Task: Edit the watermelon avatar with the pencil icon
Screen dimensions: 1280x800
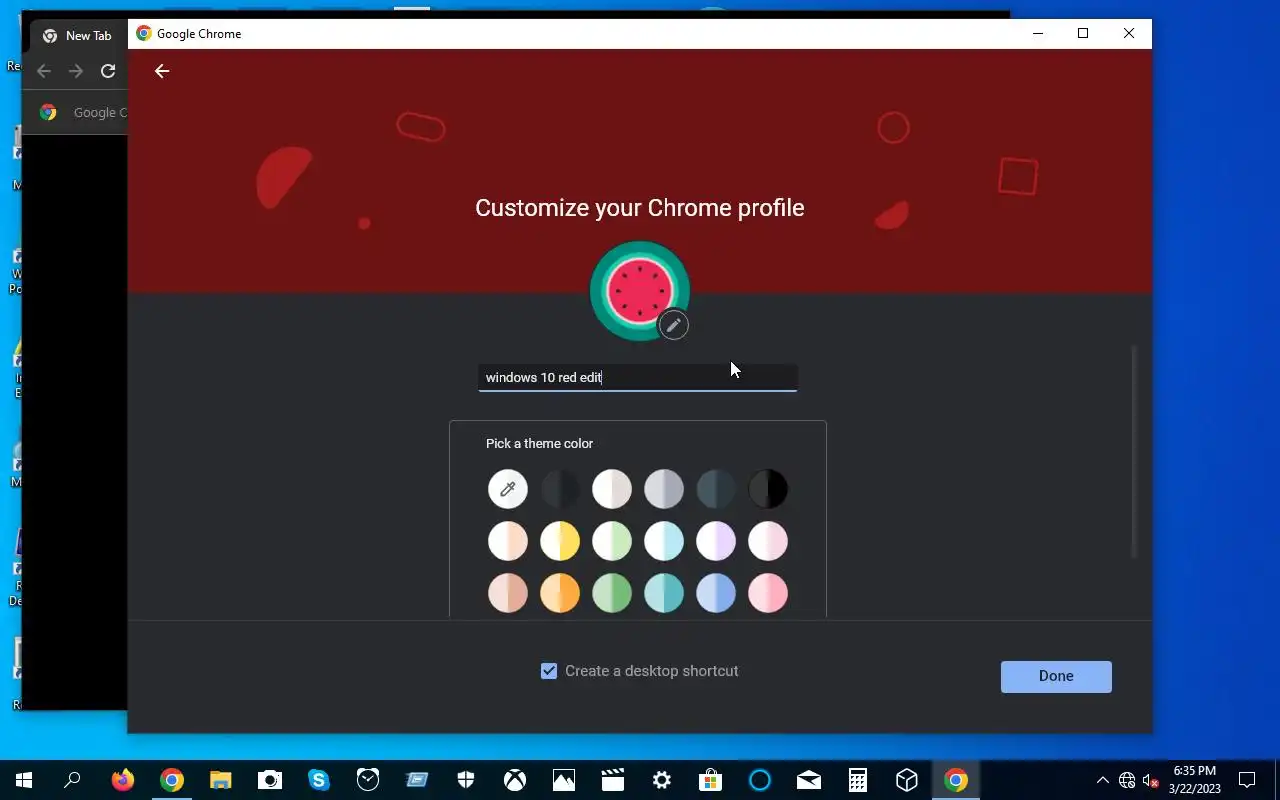Action: tap(674, 325)
